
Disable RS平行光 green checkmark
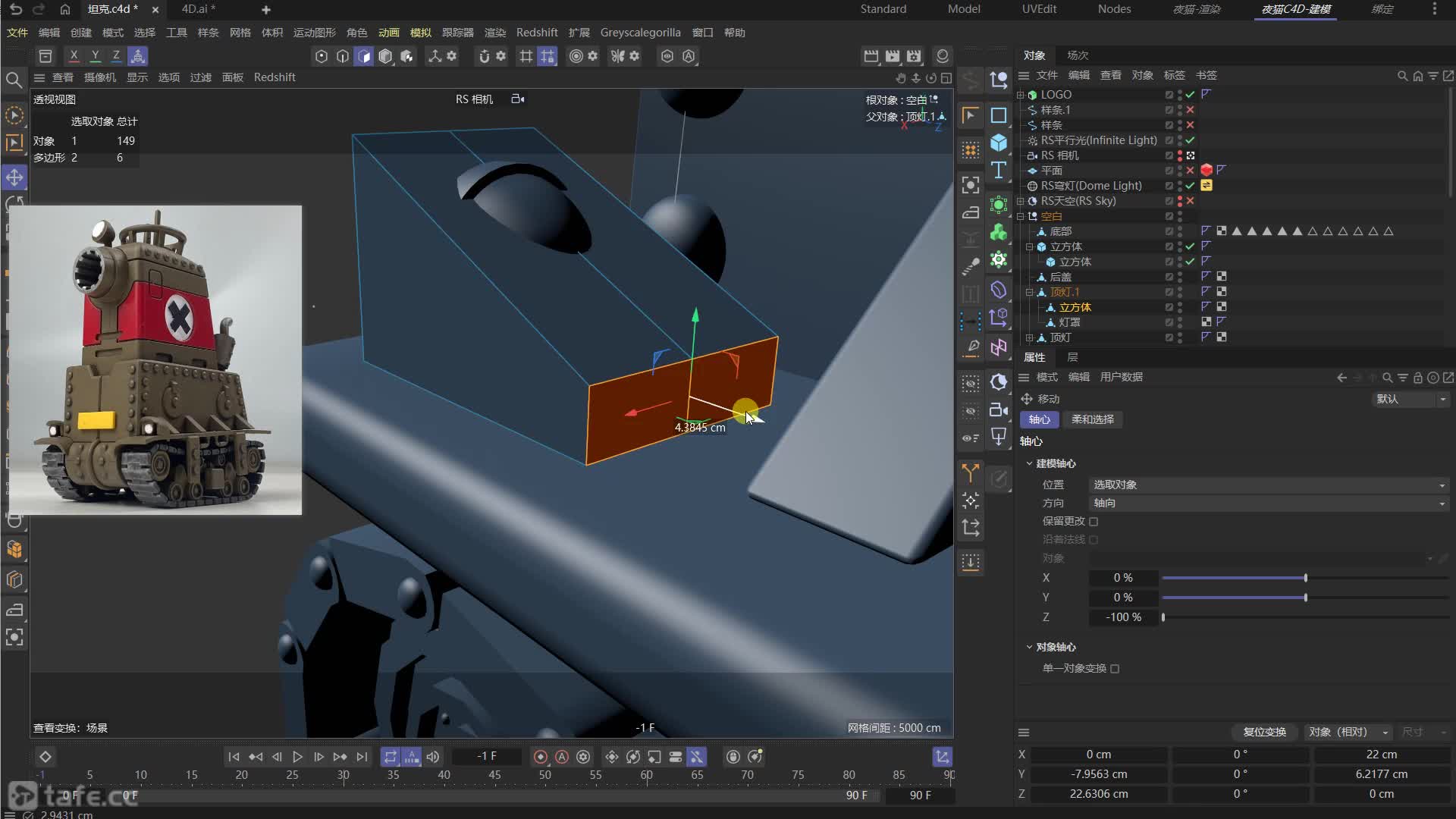[x=1191, y=140]
